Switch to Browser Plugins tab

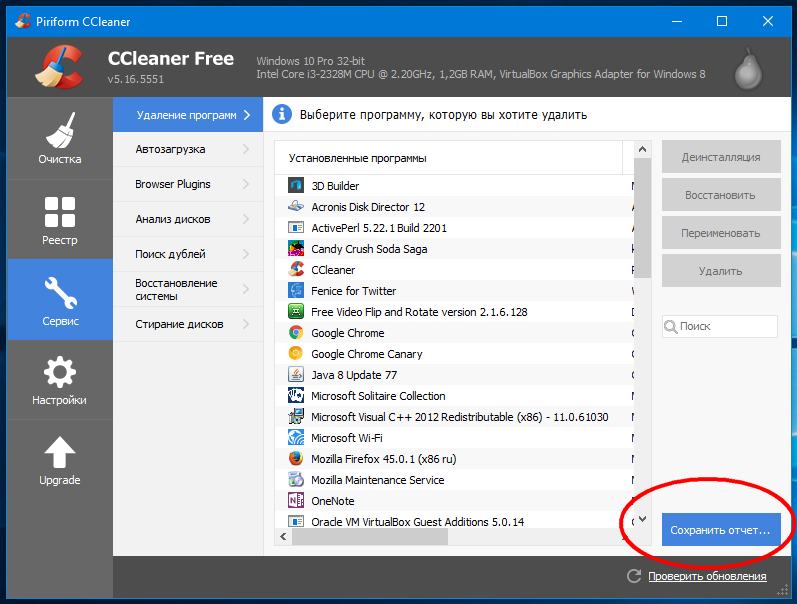coord(188,184)
